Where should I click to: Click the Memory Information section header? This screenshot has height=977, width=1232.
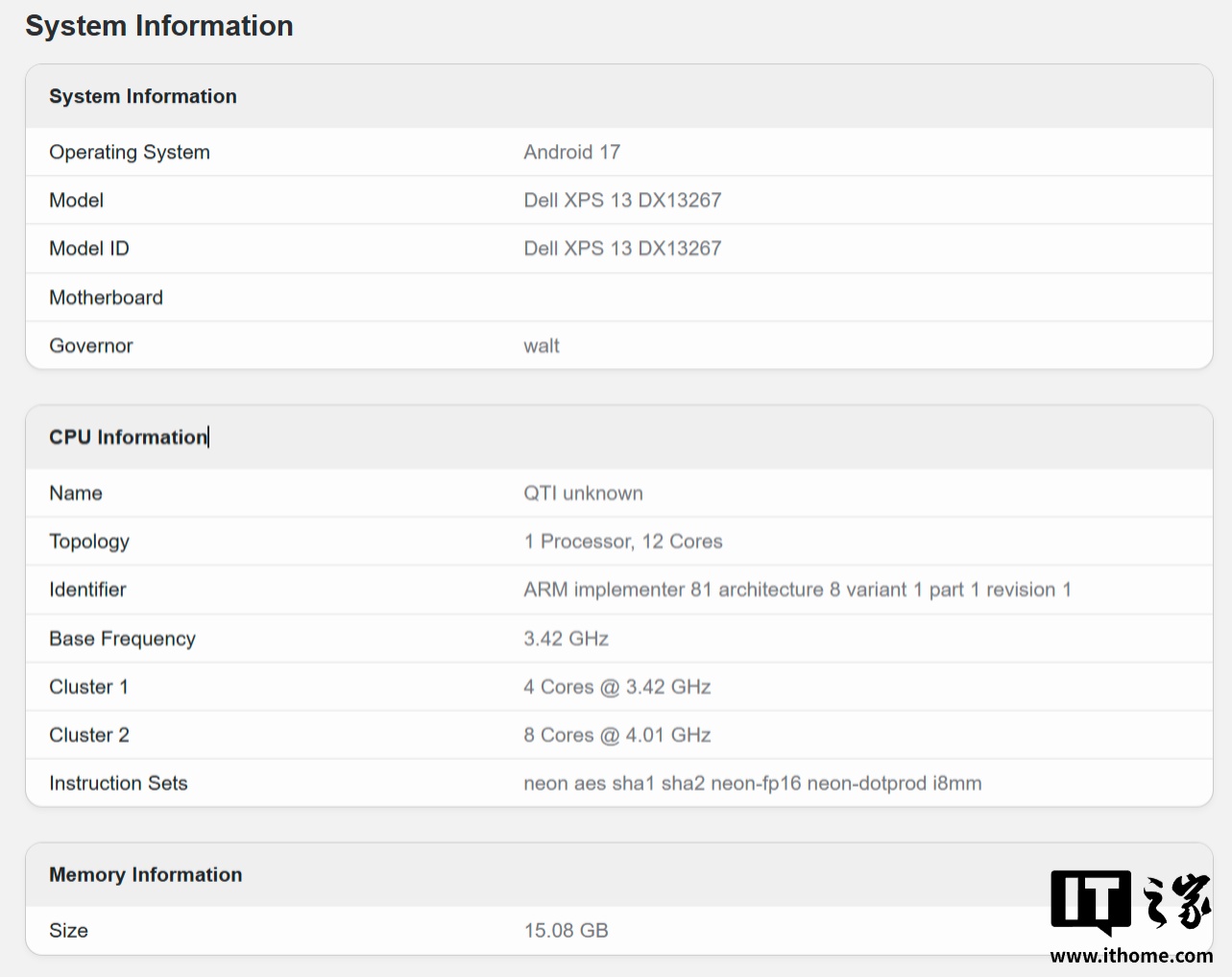(x=146, y=874)
